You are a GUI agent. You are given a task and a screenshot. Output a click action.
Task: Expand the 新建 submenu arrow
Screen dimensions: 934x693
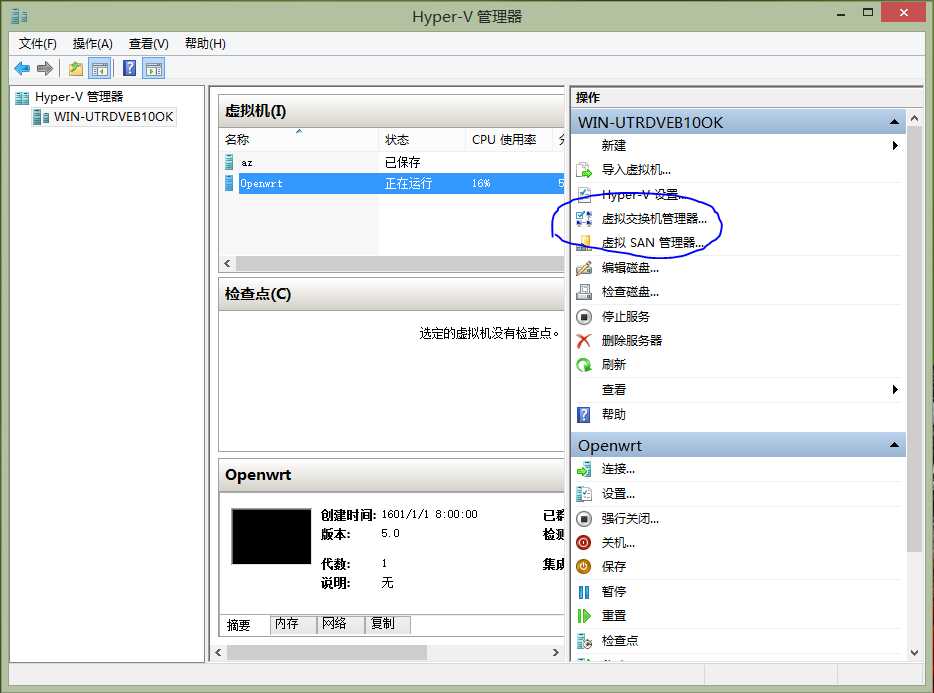click(895, 145)
